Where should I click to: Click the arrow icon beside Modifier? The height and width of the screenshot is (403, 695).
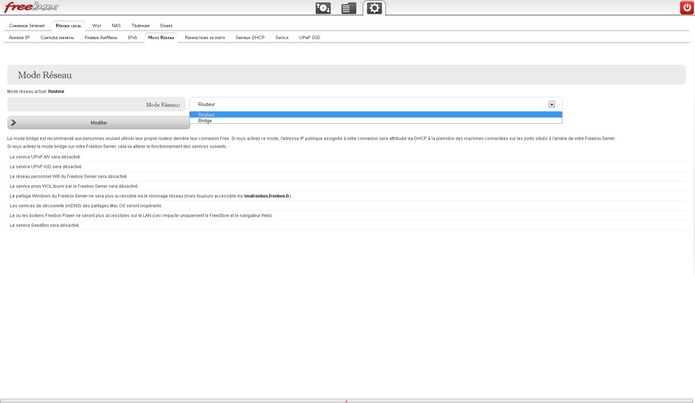[x=13, y=122]
